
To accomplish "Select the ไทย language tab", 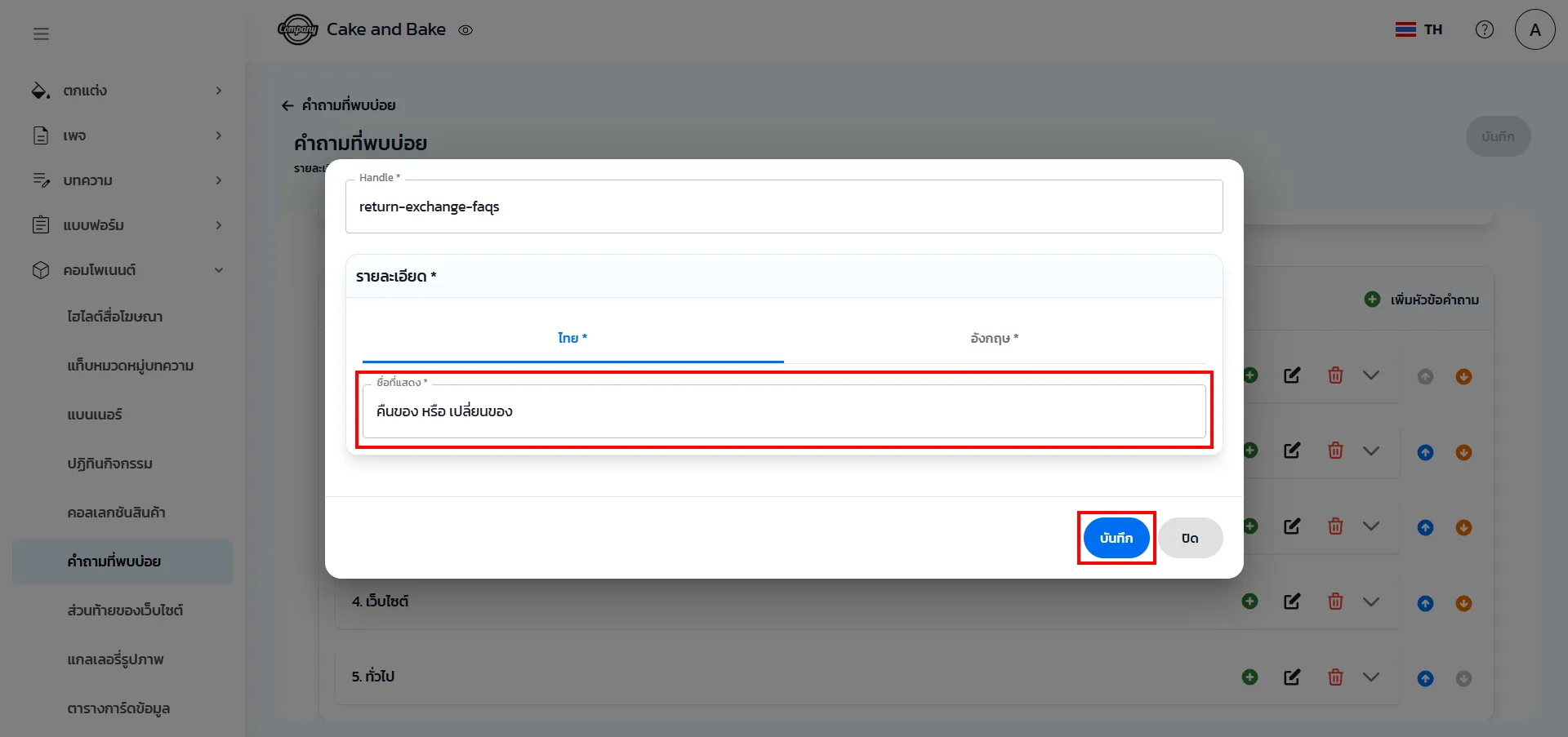I will pyautogui.click(x=572, y=338).
